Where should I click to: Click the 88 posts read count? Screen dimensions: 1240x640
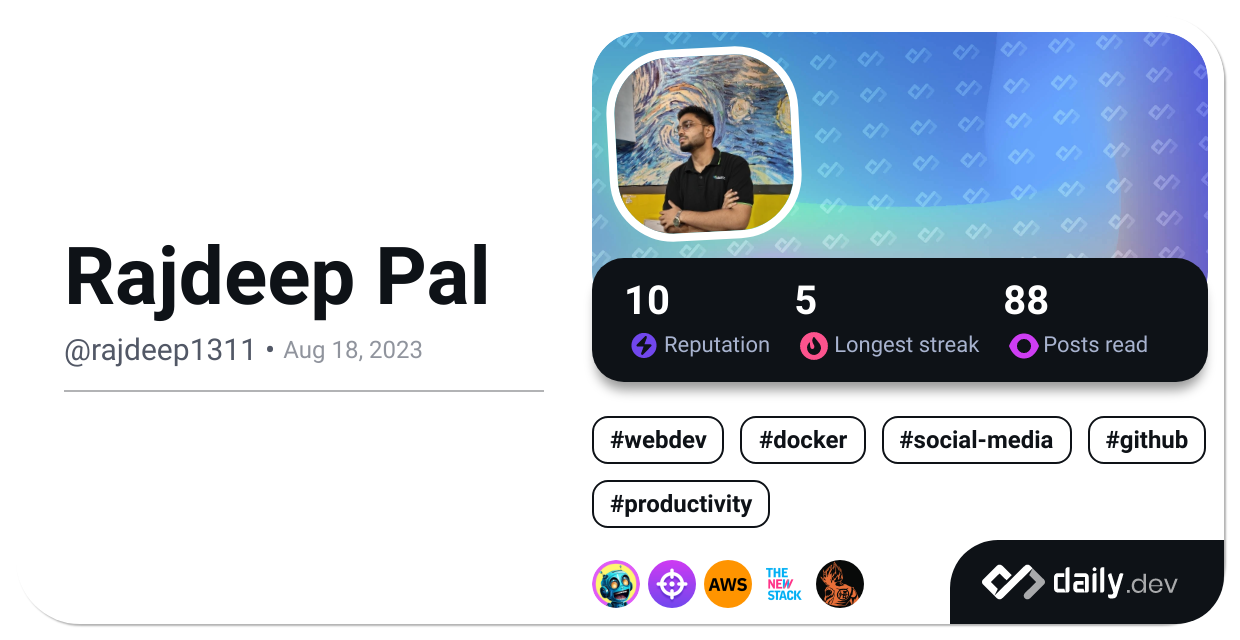point(1026,301)
